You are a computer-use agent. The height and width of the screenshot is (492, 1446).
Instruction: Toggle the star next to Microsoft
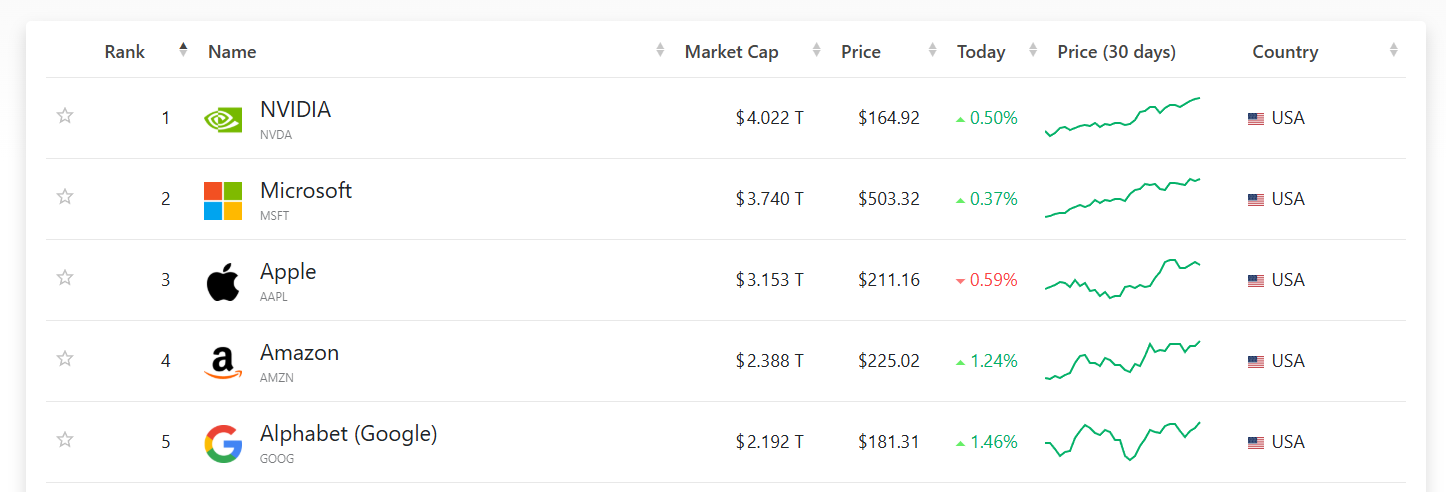pos(65,196)
